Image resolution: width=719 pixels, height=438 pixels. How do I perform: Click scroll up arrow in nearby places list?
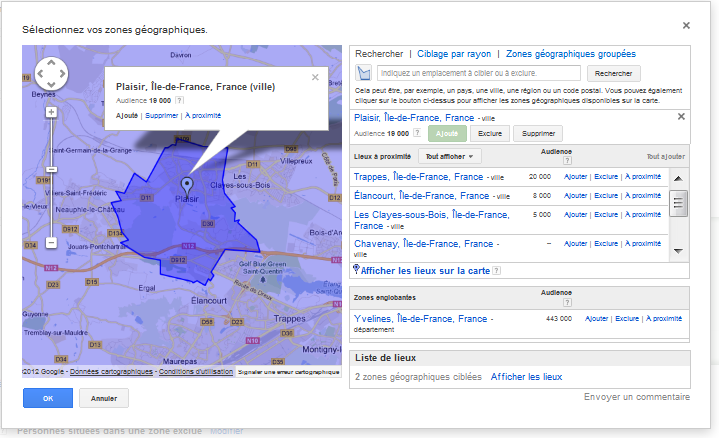pos(679,178)
